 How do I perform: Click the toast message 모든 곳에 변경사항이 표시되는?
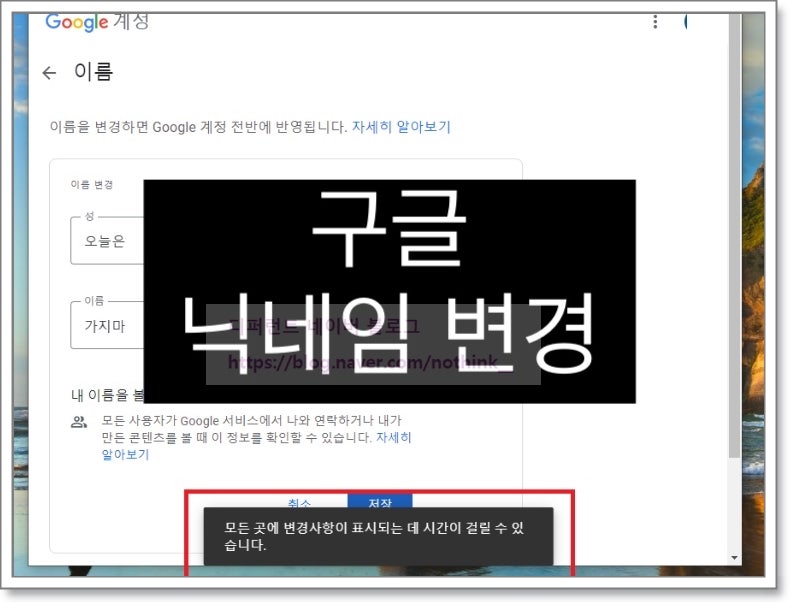(x=378, y=536)
